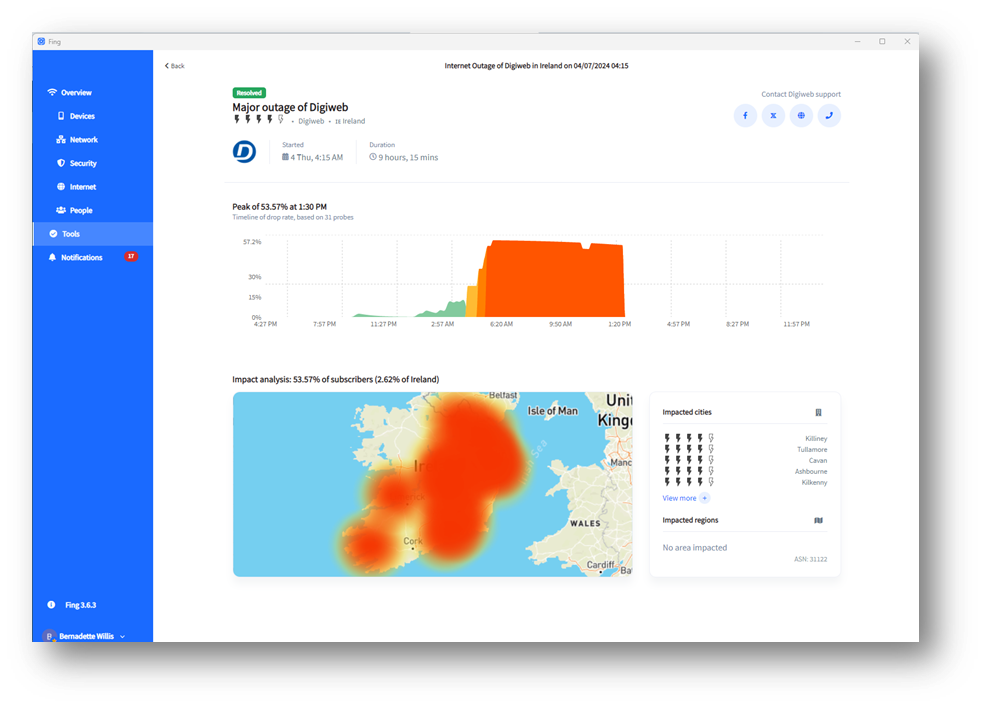Call Digiweb support phone icon
The image size is (984, 707).
pyautogui.click(x=829, y=116)
